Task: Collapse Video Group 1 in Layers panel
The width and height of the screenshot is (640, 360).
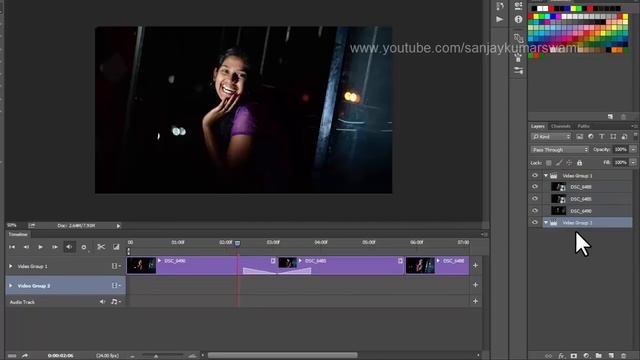Action: click(x=546, y=176)
